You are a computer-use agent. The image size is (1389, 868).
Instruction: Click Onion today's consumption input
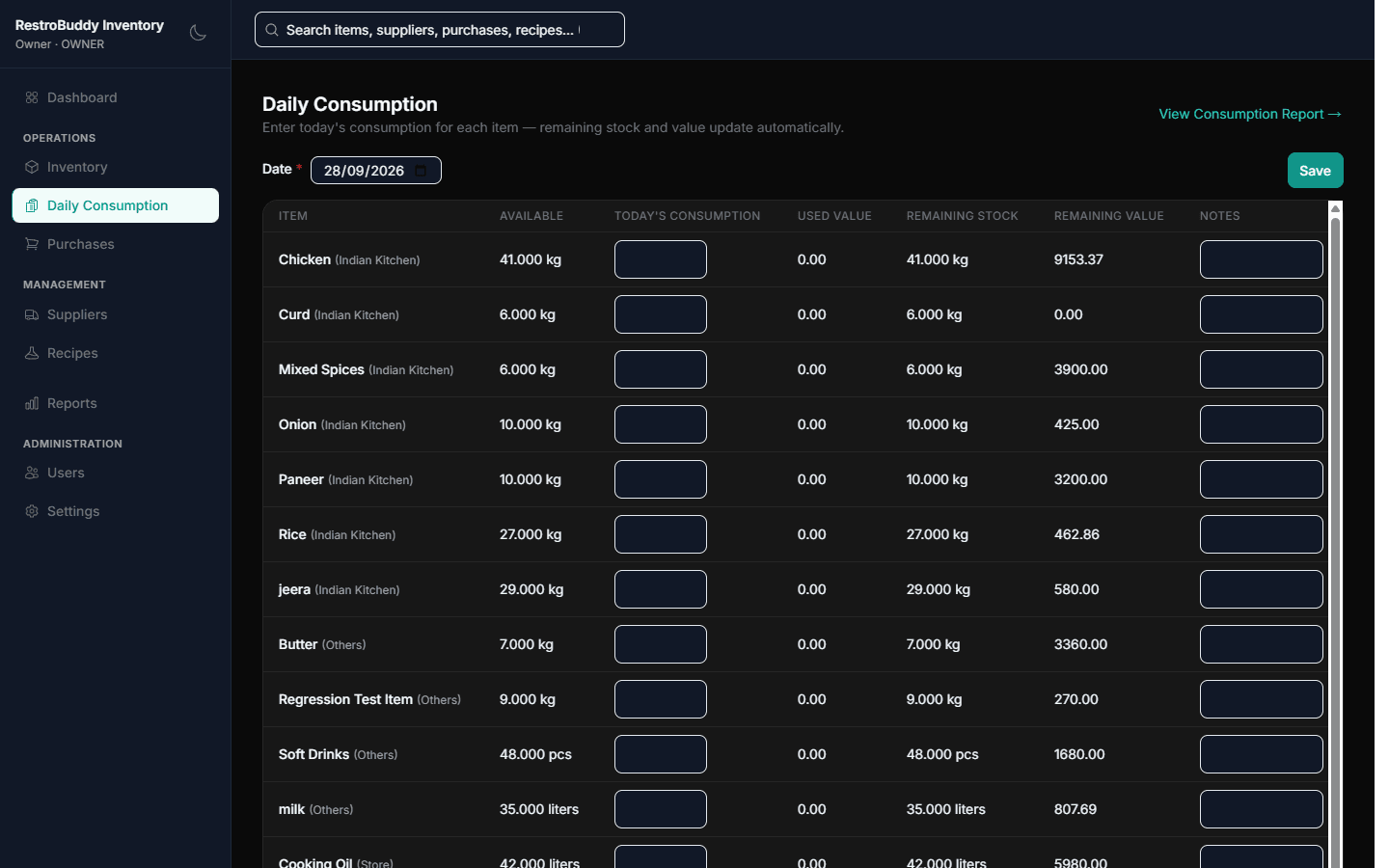click(x=661, y=424)
